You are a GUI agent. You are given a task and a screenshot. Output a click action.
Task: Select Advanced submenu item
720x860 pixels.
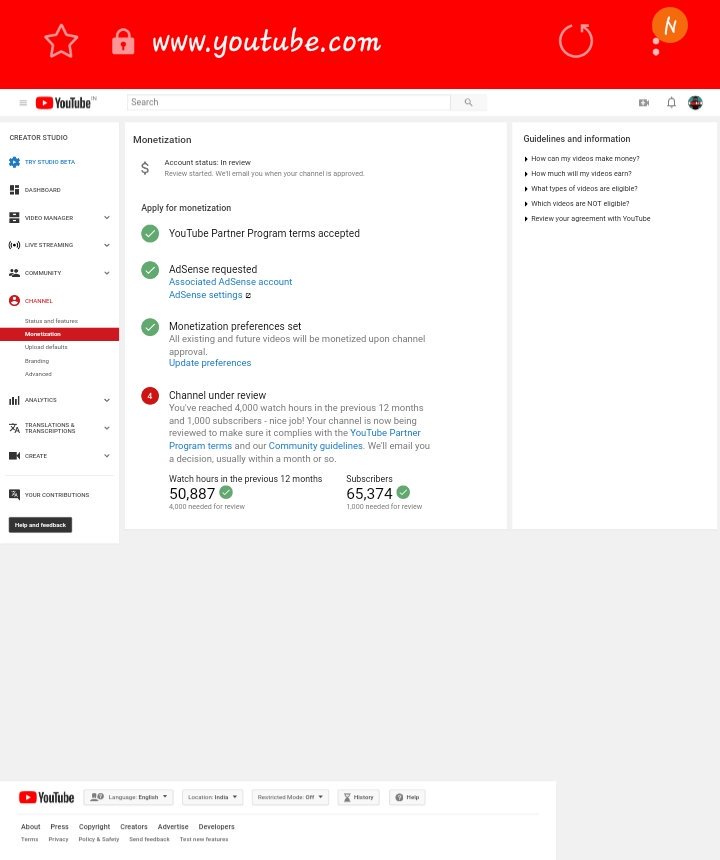38,374
